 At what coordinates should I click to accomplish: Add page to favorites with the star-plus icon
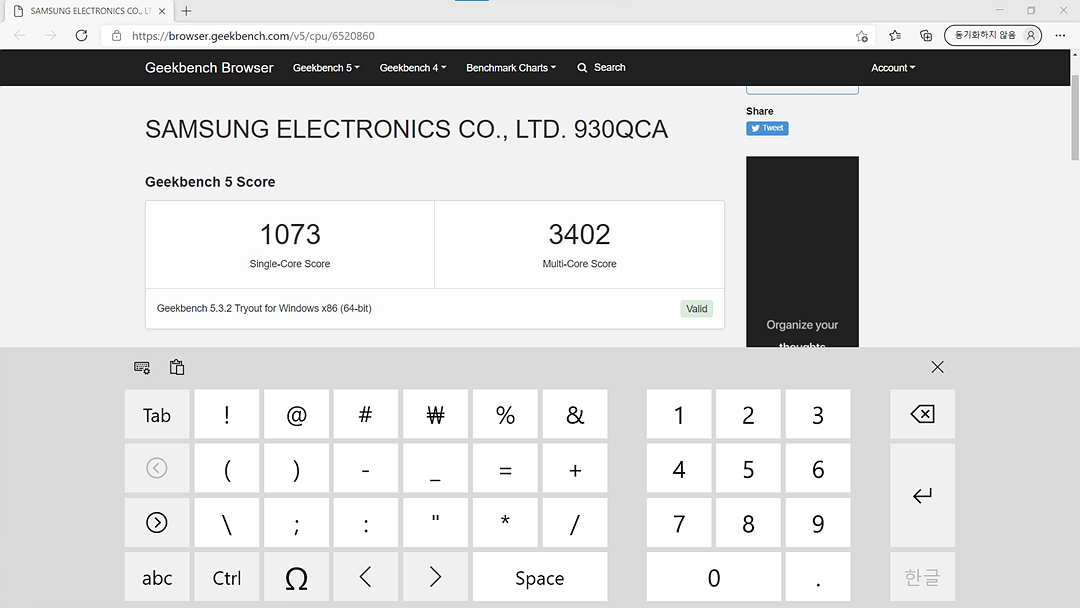pyautogui.click(x=862, y=36)
